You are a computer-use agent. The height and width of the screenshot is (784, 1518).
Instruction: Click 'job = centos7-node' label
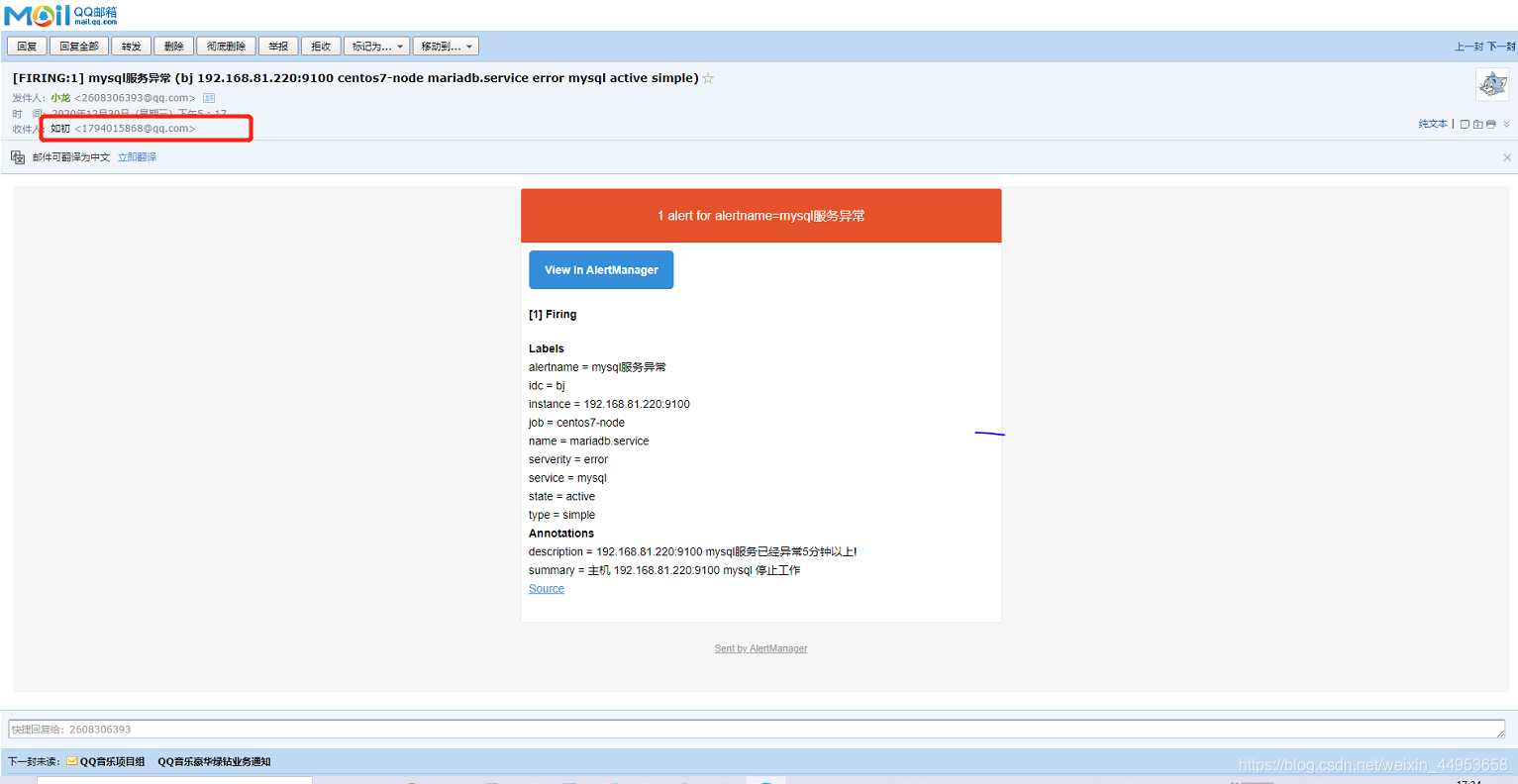pos(576,423)
